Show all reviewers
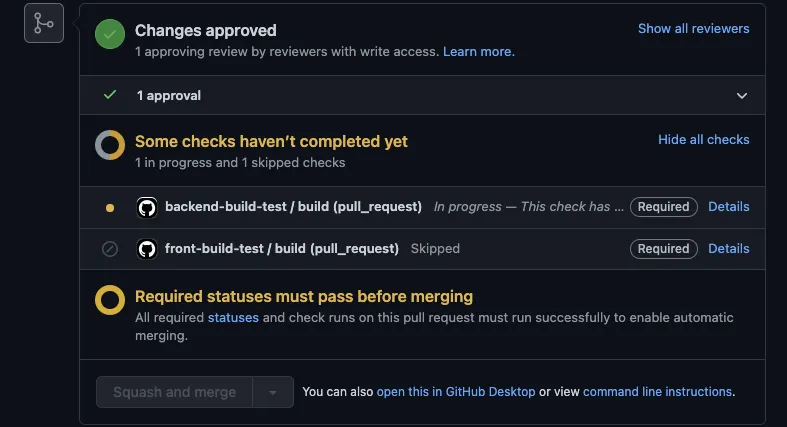787x427 pixels. (693, 29)
